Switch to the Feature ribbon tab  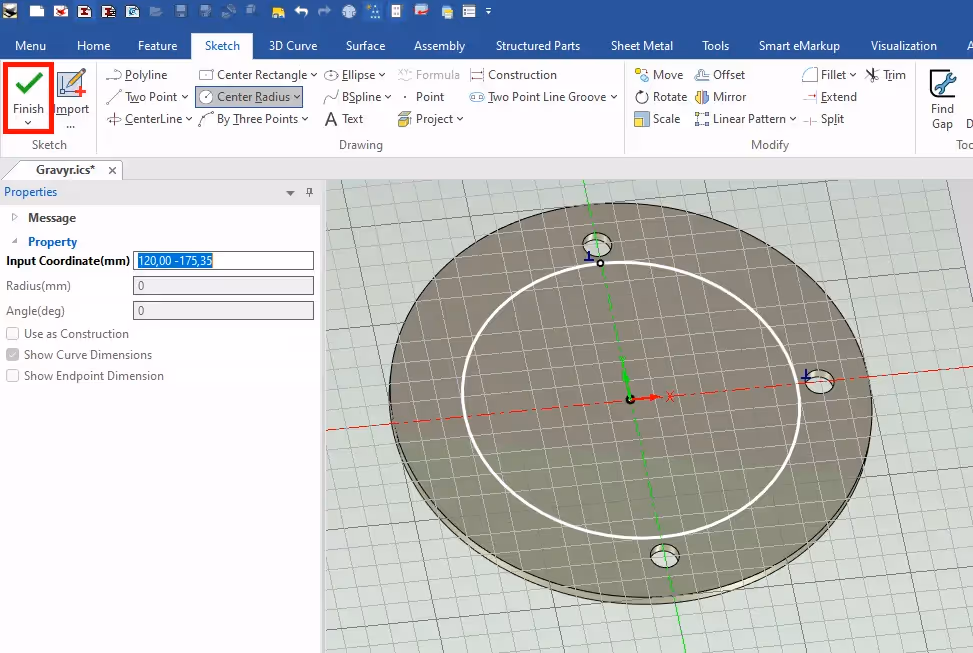[x=157, y=46]
